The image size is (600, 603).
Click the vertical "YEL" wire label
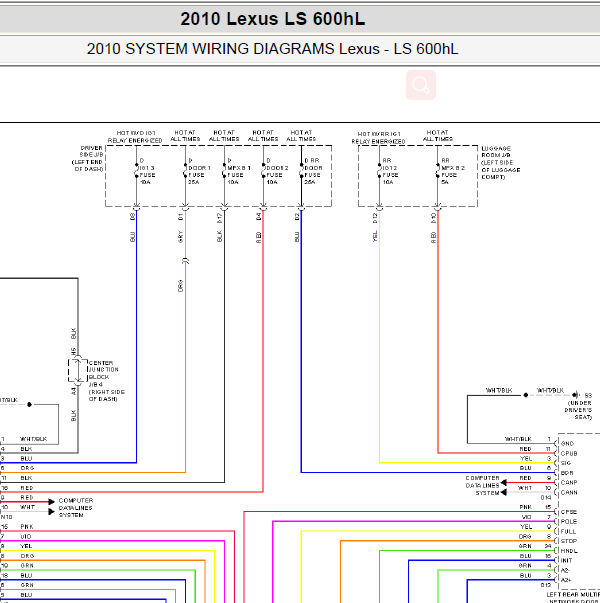(375, 236)
